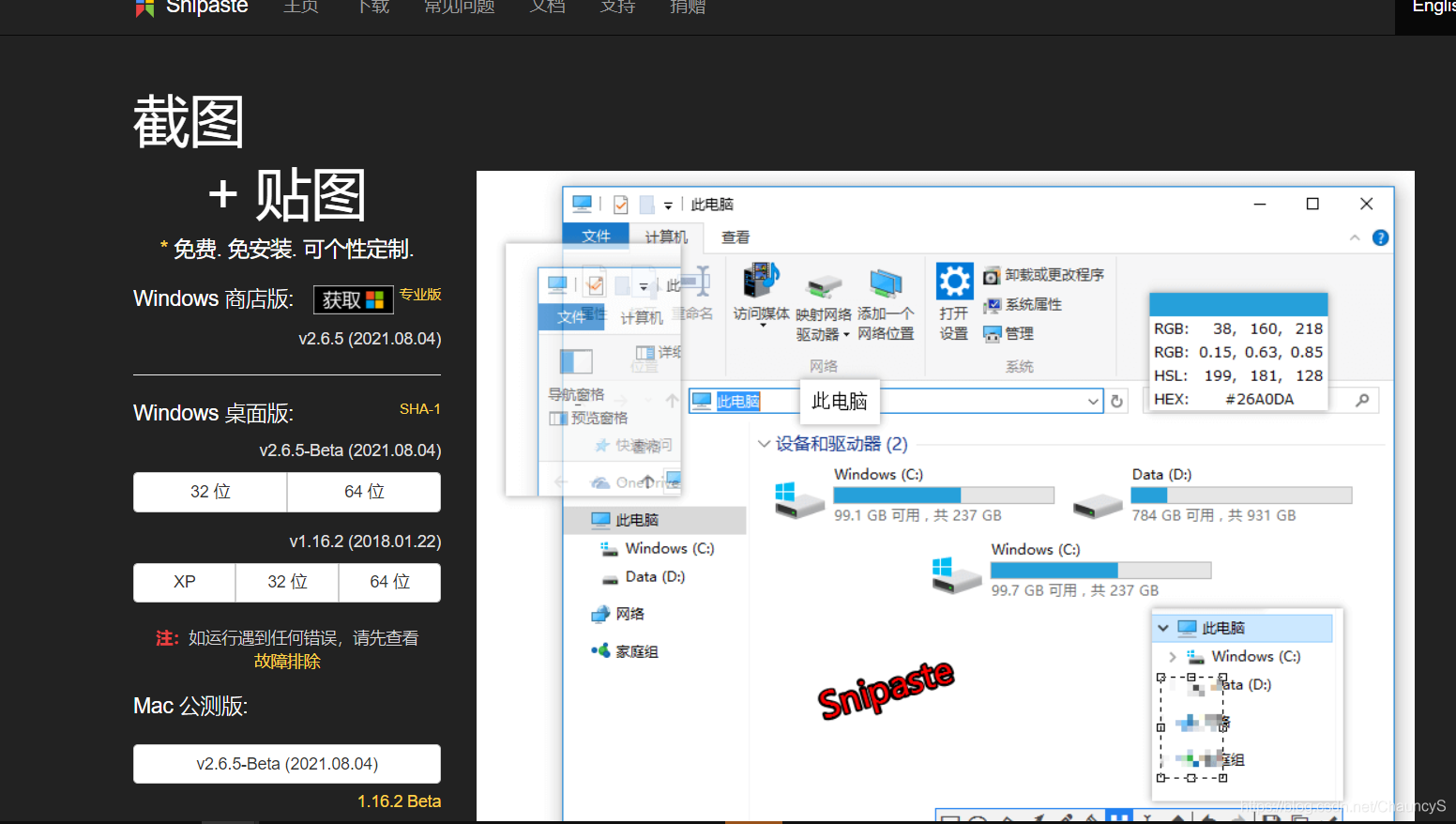
Task: Open the quick access toolbar dropdown arrow
Action: [668, 205]
